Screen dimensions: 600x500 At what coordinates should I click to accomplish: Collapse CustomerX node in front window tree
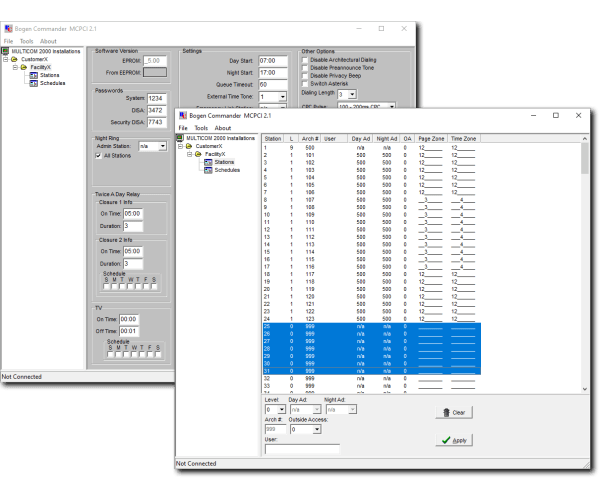pyautogui.click(x=180, y=146)
